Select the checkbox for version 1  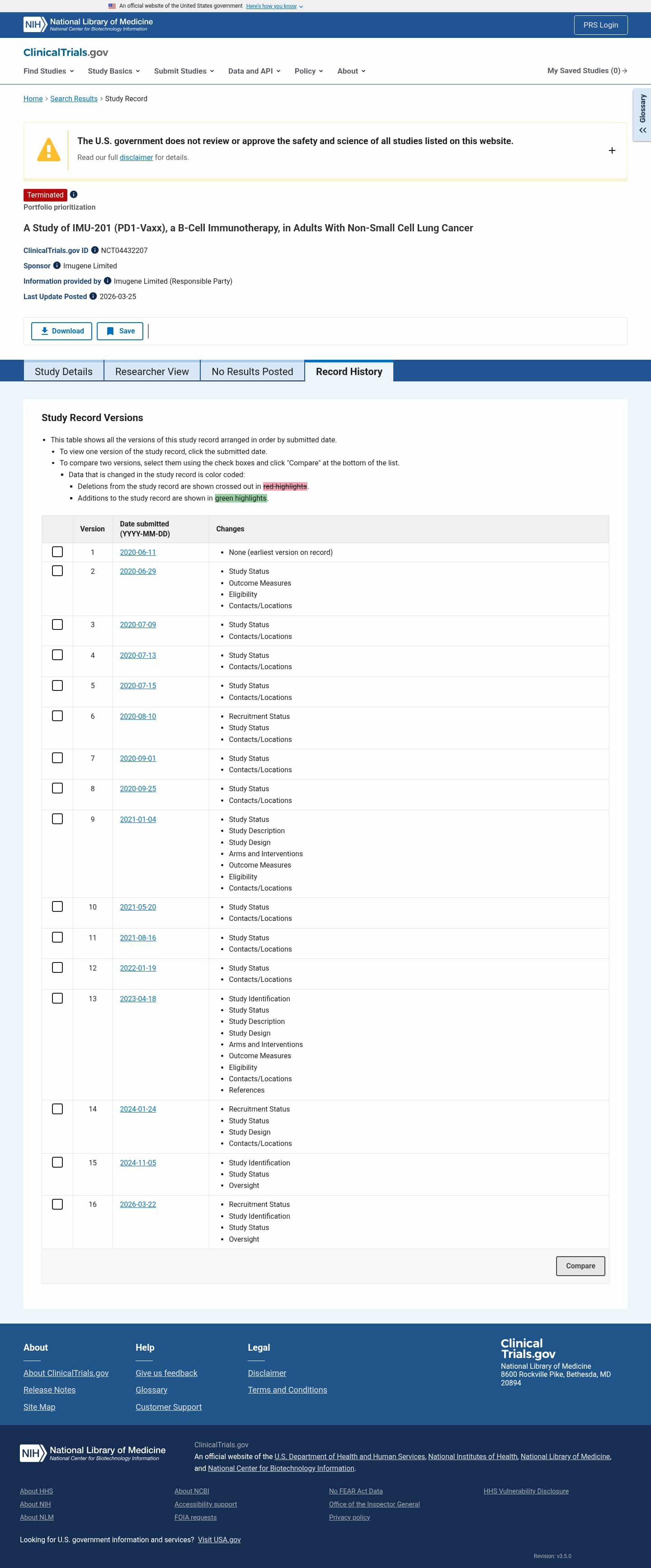coord(57,552)
